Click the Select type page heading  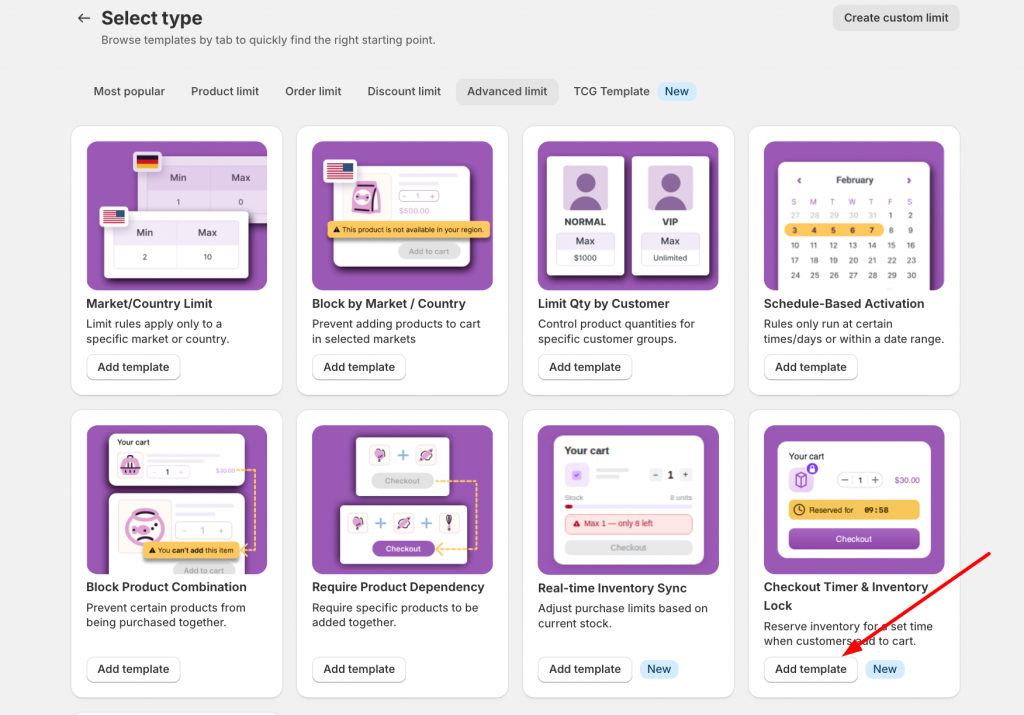click(x=152, y=18)
